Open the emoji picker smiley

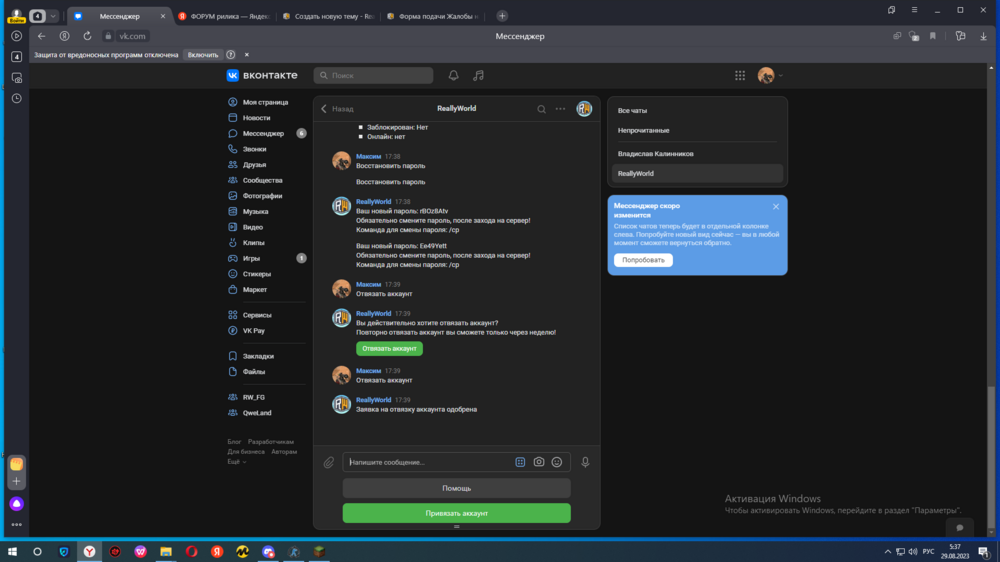(557, 462)
